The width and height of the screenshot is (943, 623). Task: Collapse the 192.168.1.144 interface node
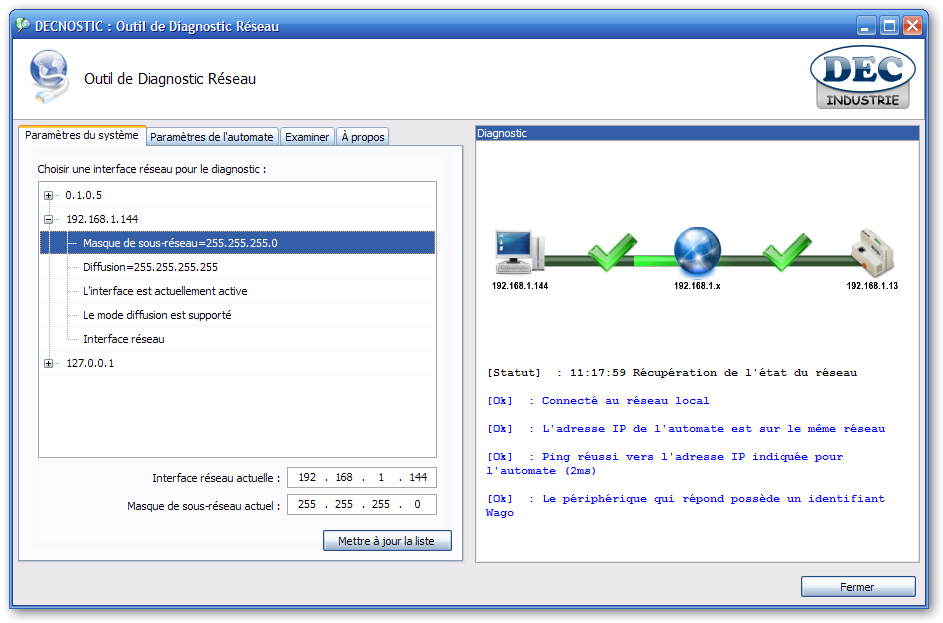coord(48,219)
